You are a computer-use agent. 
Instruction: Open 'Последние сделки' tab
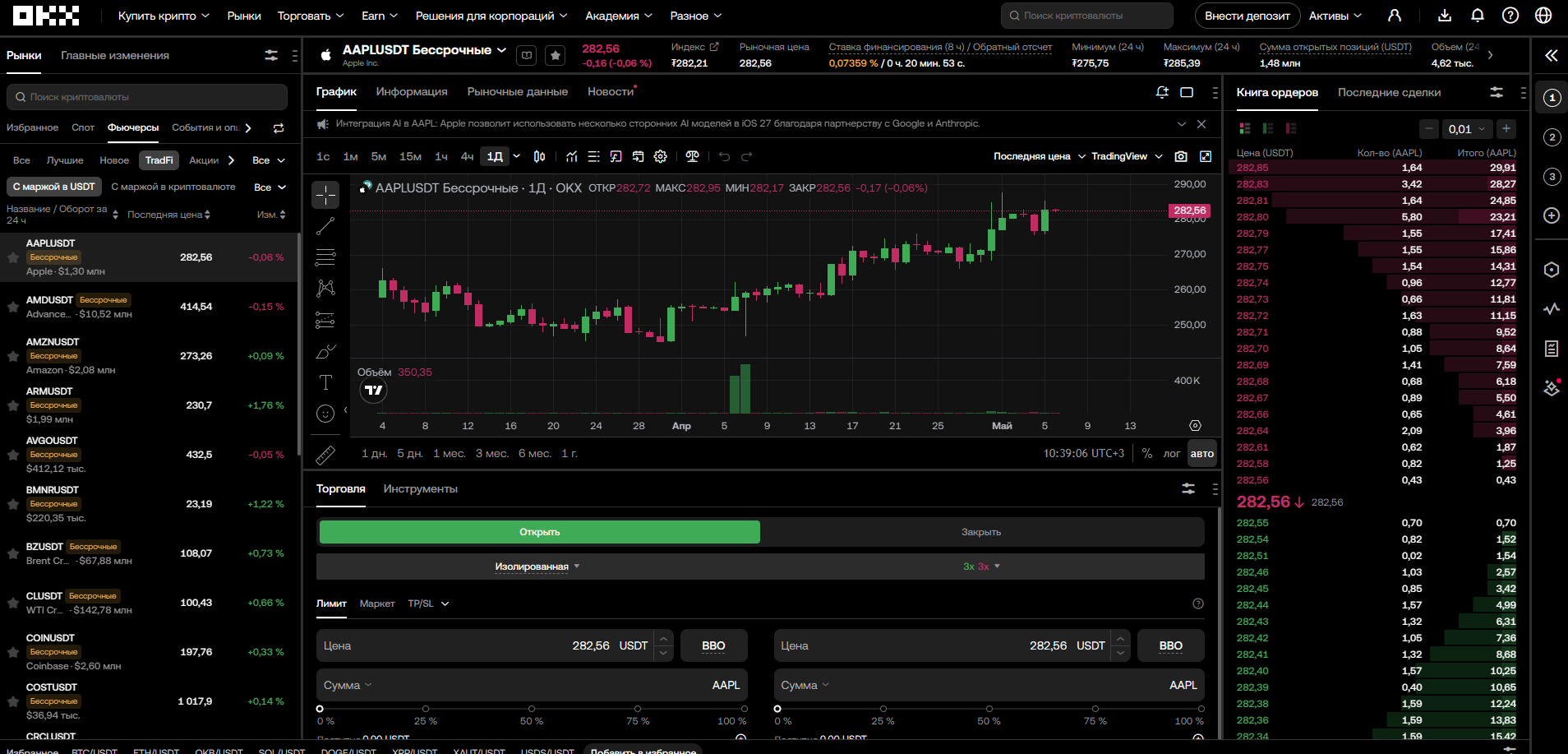pos(1389,92)
